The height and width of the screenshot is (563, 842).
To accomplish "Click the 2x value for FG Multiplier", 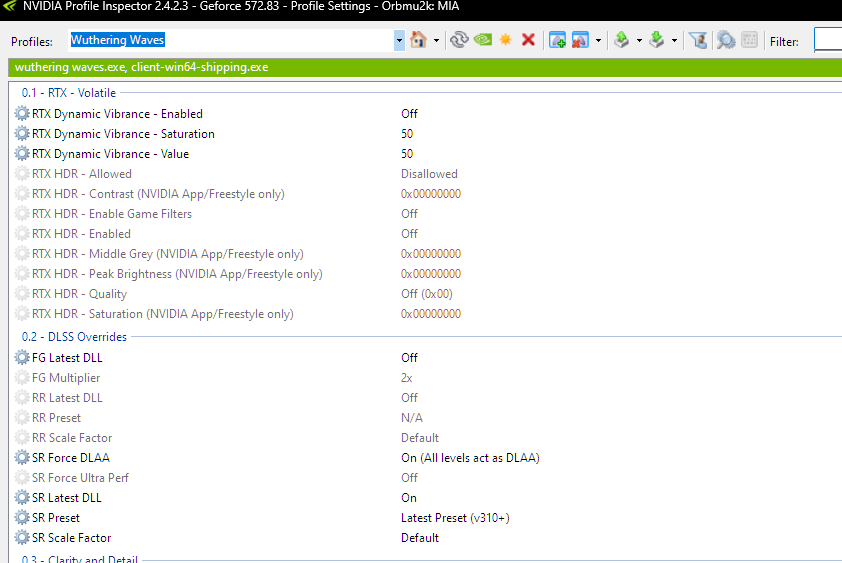I will [x=407, y=378].
